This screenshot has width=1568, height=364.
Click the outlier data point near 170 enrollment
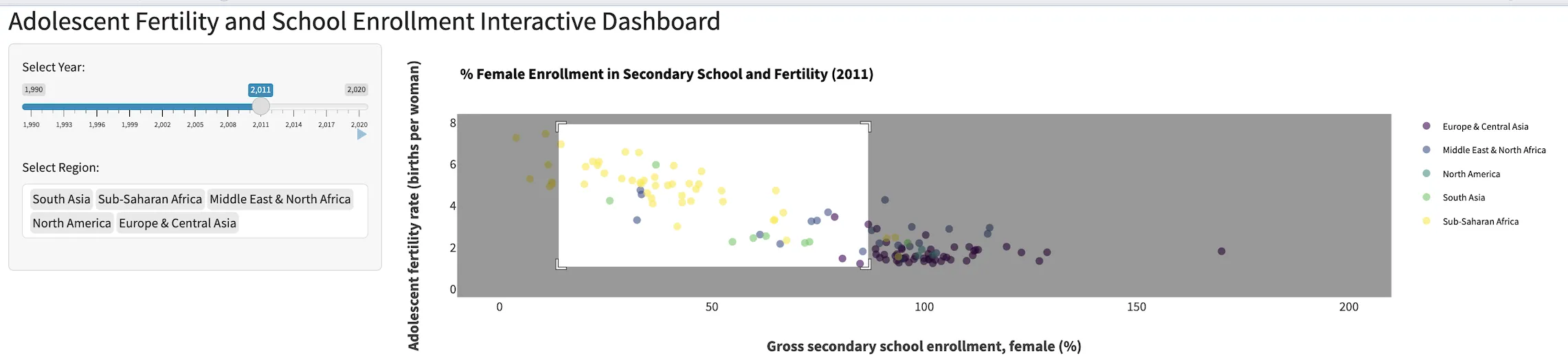(1221, 251)
